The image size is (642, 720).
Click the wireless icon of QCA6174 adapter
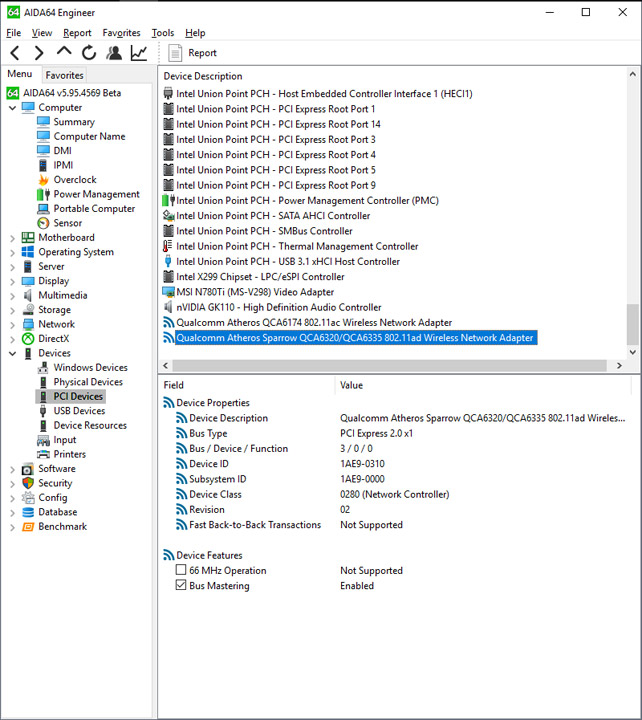[x=169, y=322]
